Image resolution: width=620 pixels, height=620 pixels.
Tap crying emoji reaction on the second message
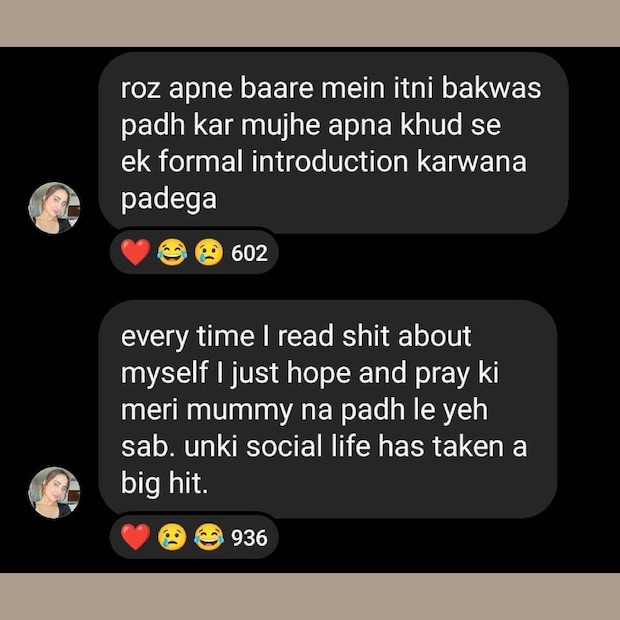(172, 537)
